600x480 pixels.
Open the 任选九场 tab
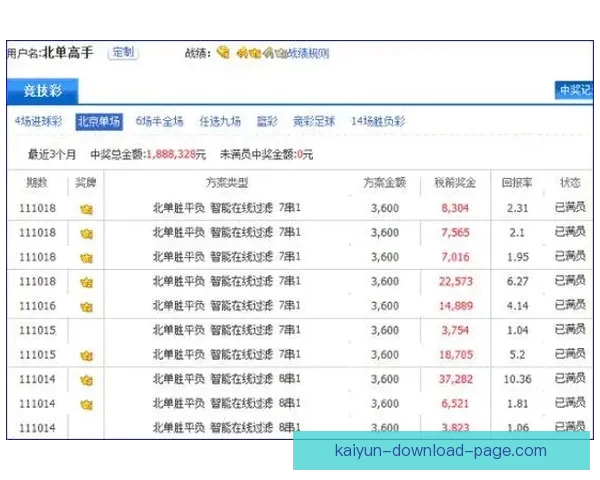pos(220,121)
